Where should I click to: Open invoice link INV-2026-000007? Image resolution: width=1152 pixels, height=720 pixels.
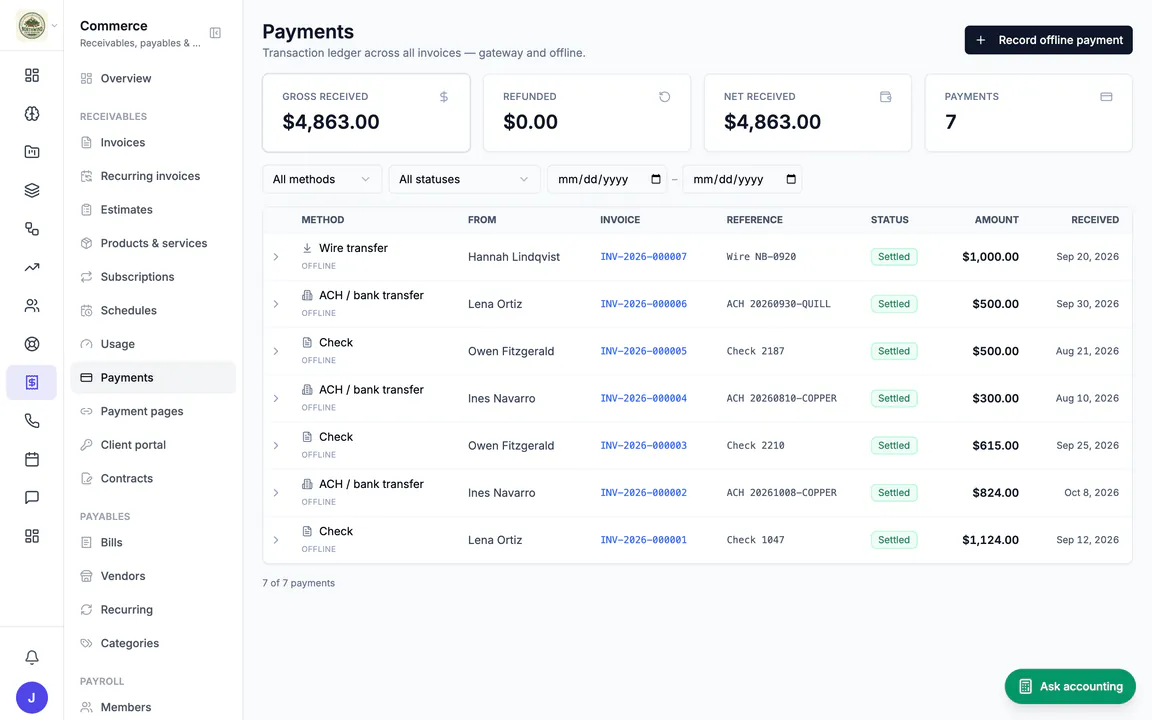[644, 257]
